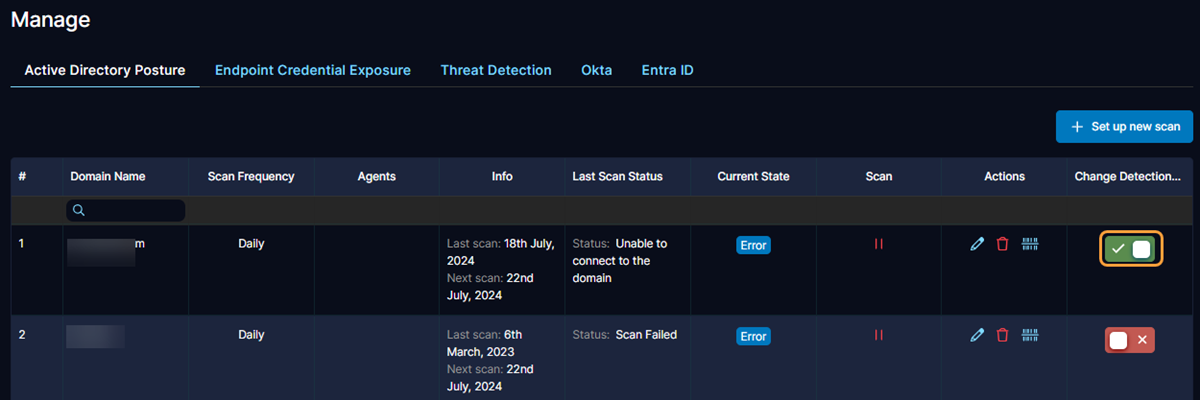Pause the scan for domain row 1

[x=878, y=244]
